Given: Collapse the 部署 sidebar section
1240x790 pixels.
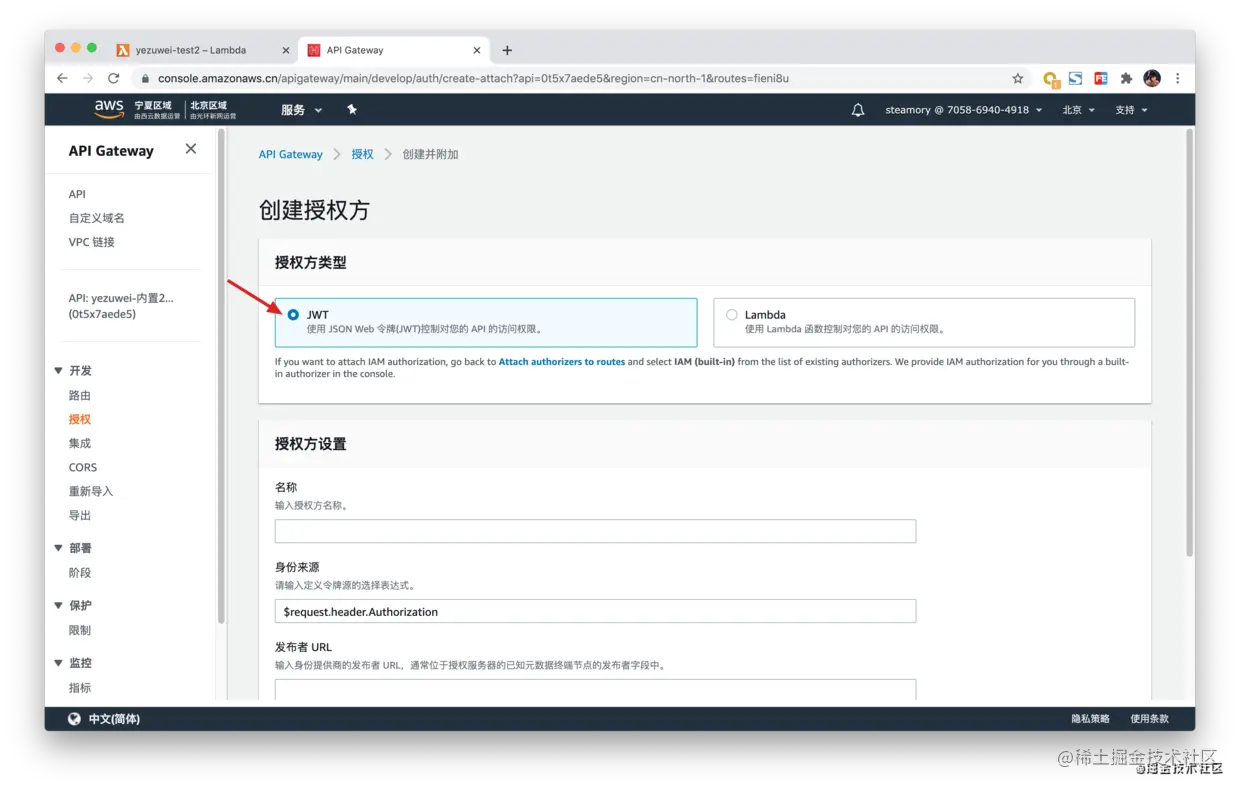Looking at the screenshot, I should click(58, 548).
